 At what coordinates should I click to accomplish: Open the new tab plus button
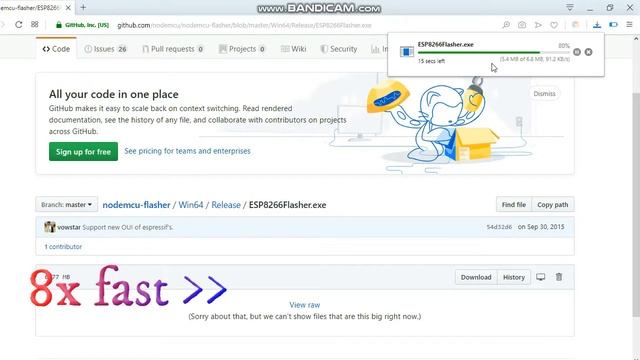pyautogui.click(x=83, y=7)
